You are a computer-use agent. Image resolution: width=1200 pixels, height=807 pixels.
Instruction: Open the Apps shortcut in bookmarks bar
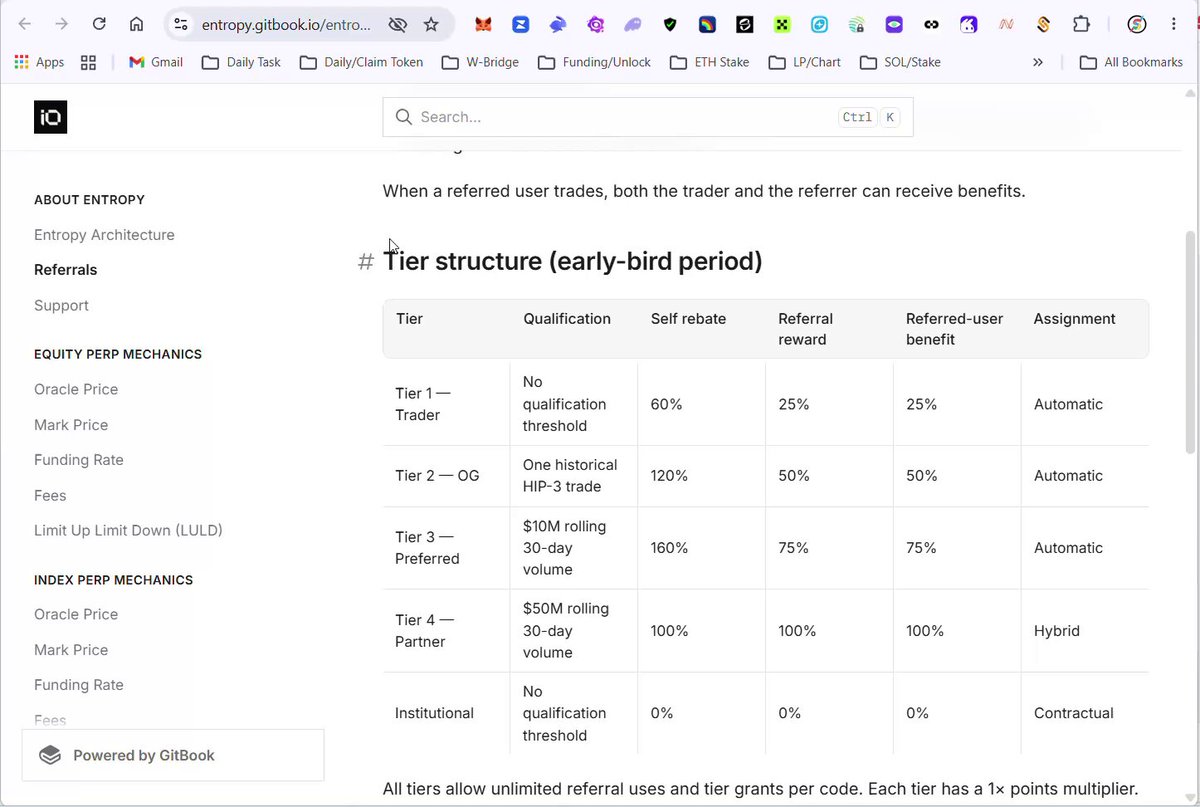(x=39, y=62)
